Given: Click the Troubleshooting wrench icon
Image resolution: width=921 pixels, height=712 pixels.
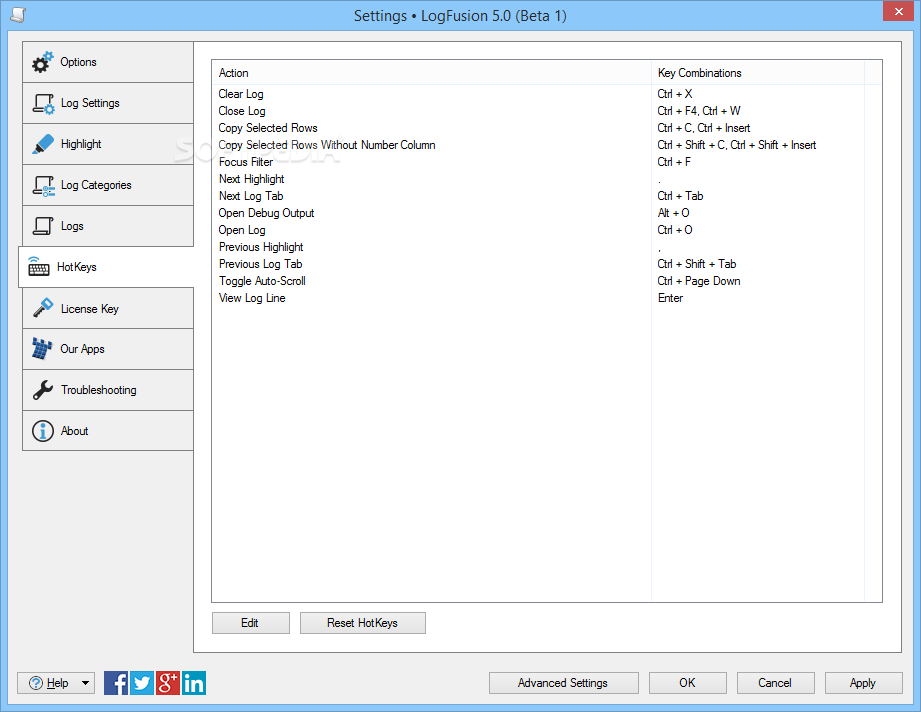Looking at the screenshot, I should 43,390.
